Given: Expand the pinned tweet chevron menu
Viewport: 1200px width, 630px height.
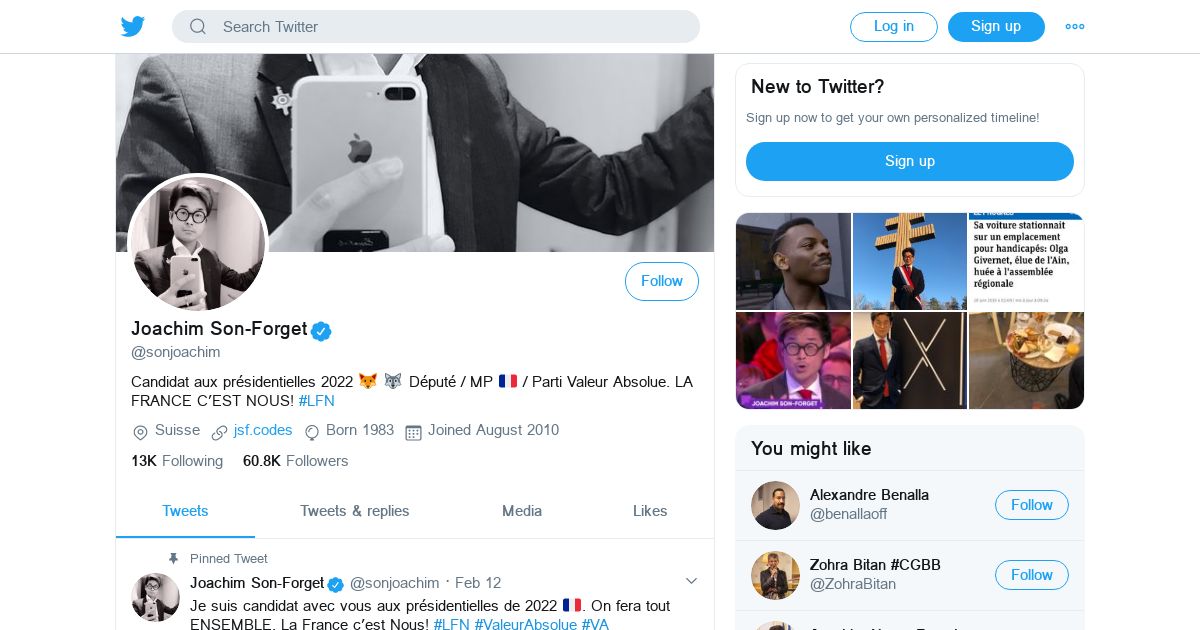Looking at the screenshot, I should [x=691, y=581].
